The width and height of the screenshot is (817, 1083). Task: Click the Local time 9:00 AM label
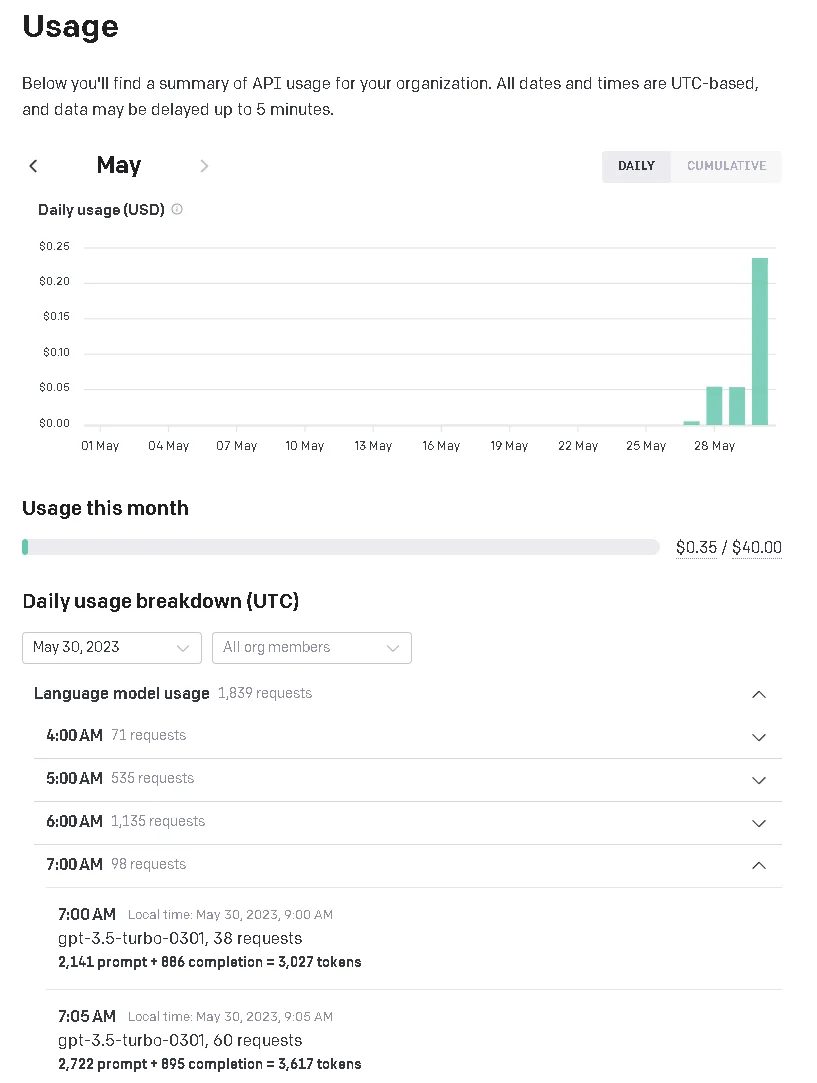click(230, 915)
